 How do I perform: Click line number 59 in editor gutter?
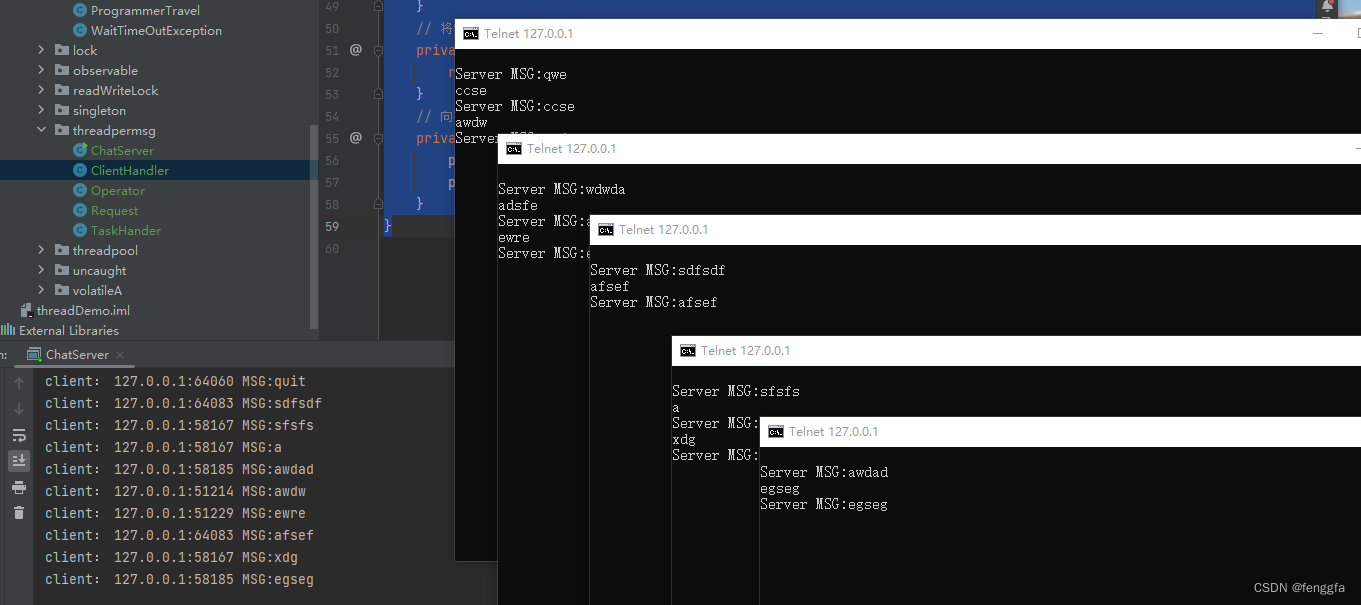coord(332,226)
